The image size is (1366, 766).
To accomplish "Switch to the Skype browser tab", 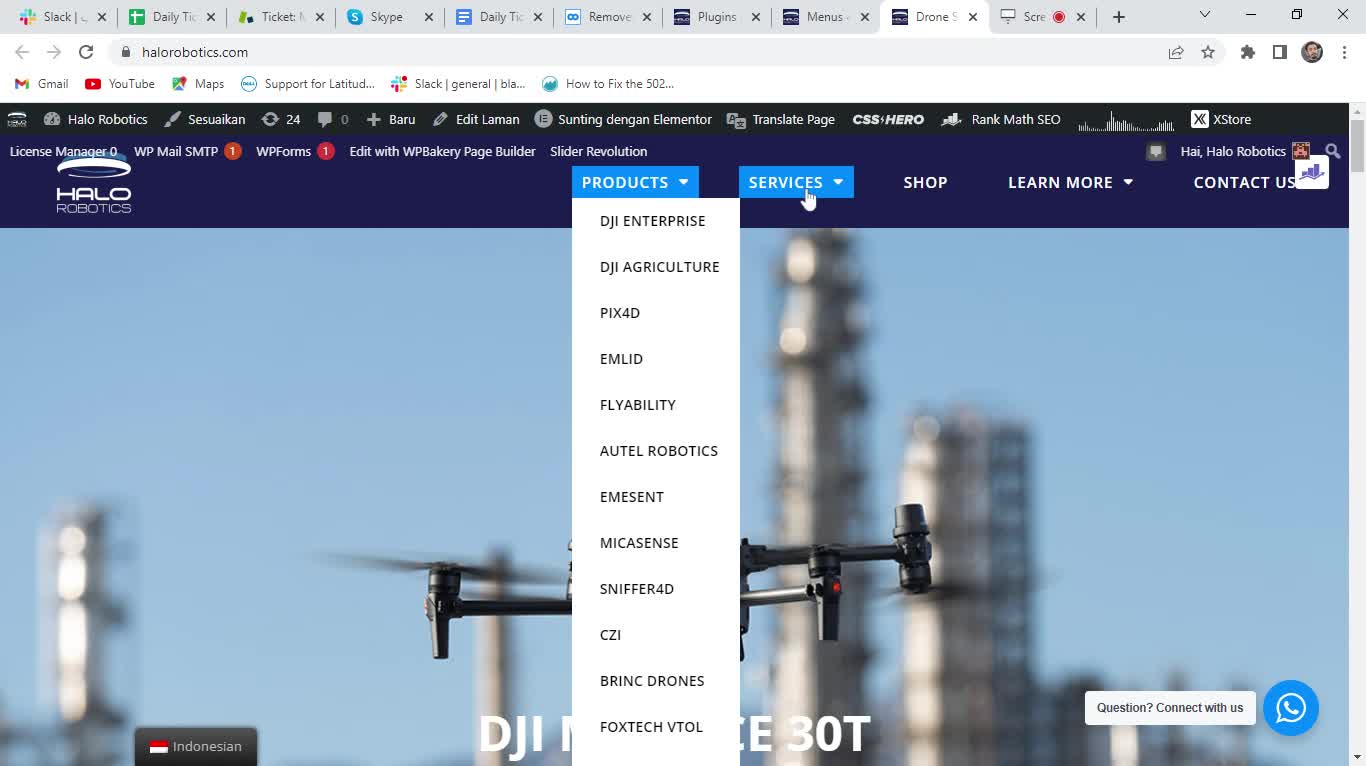I will pos(386,17).
